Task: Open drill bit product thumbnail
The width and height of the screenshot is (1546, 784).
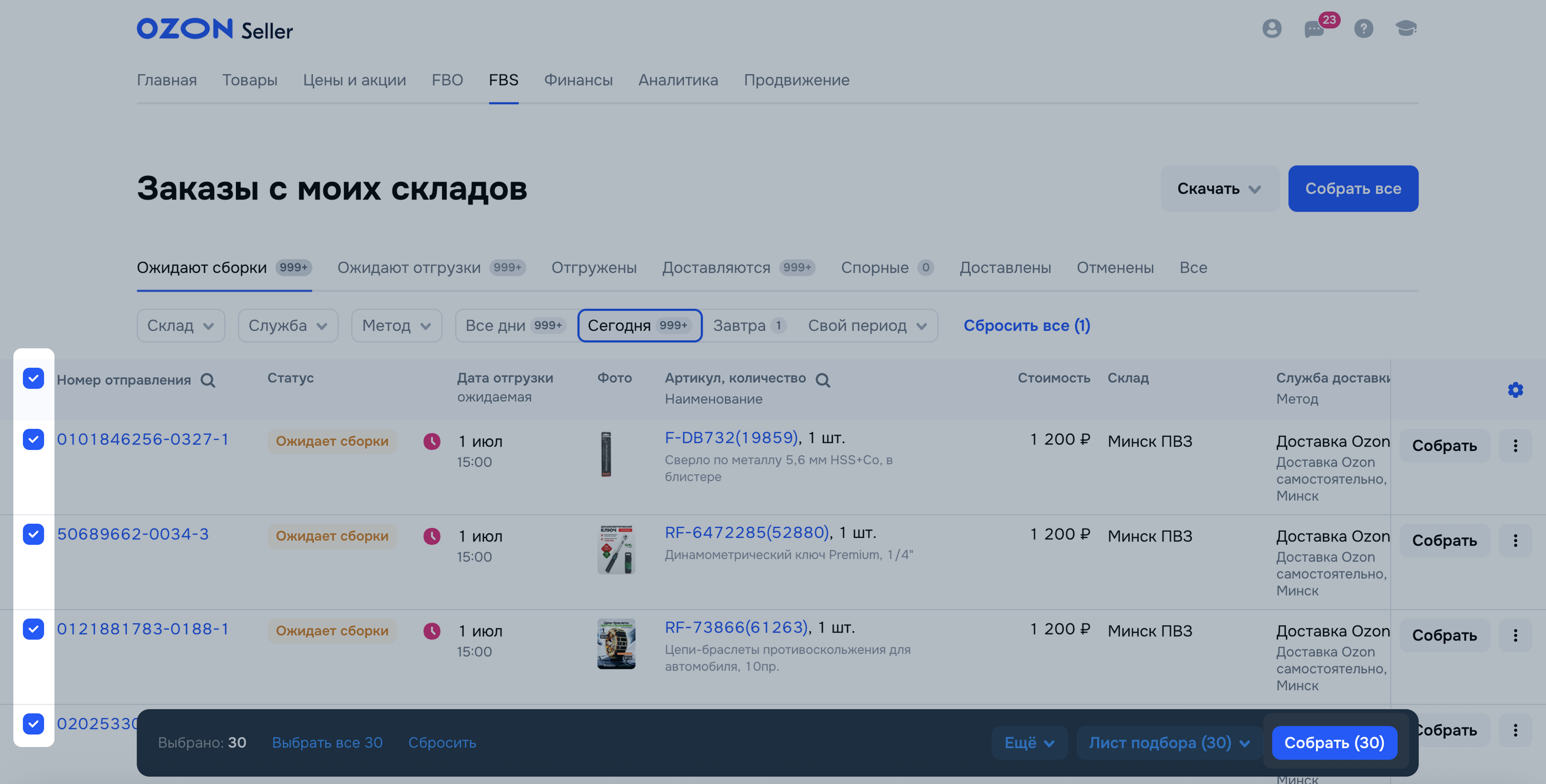Action: point(606,454)
